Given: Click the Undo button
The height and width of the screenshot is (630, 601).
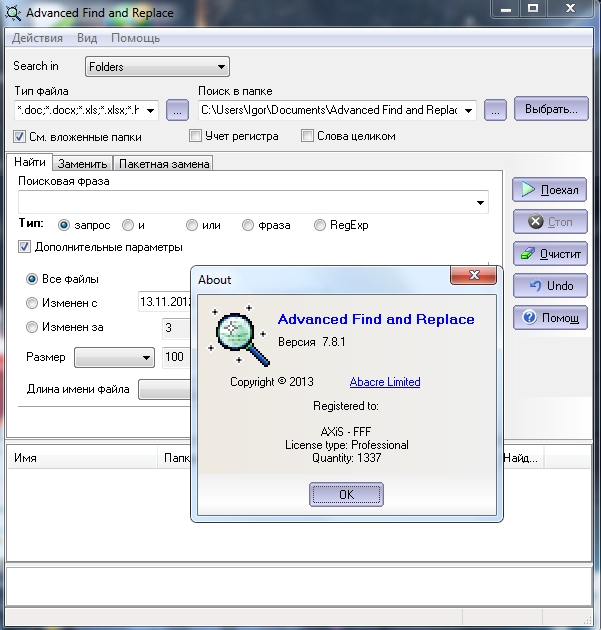Looking at the screenshot, I should click(550, 286).
